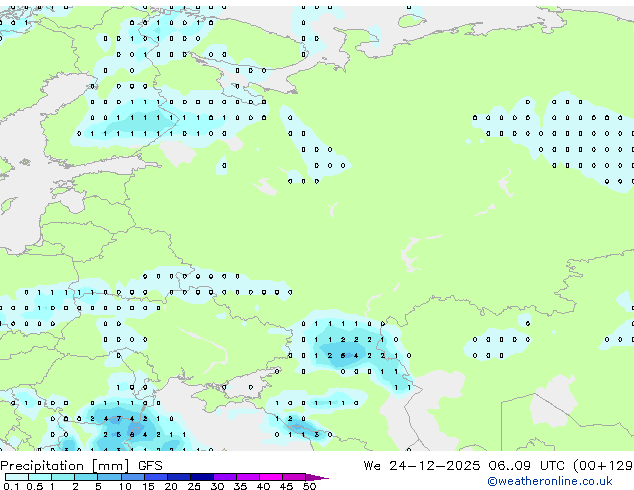Click the 1–2 mm legend color swatch

pos(63,477)
